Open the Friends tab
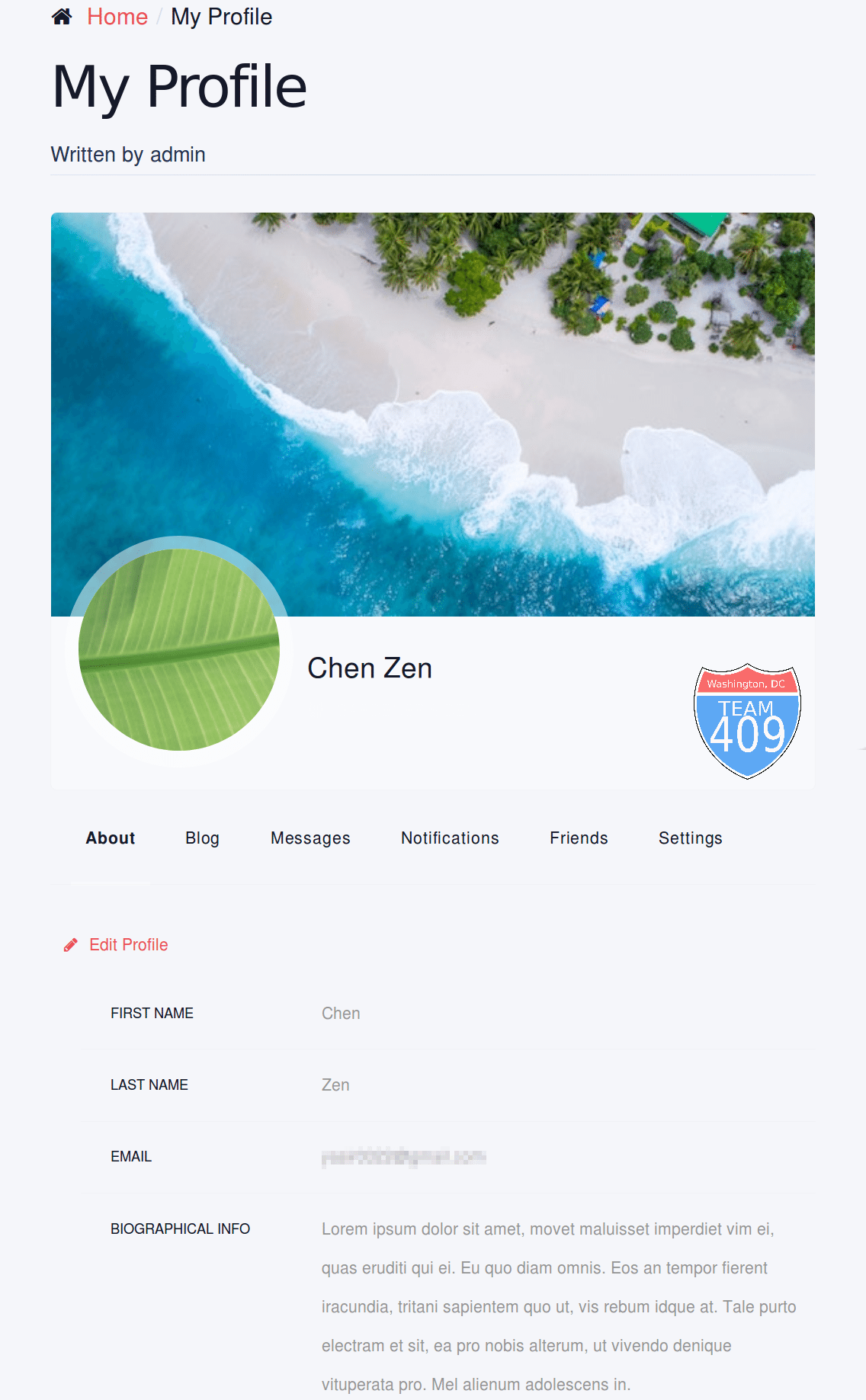Viewport: 866px width, 1400px height. pyautogui.click(x=579, y=838)
